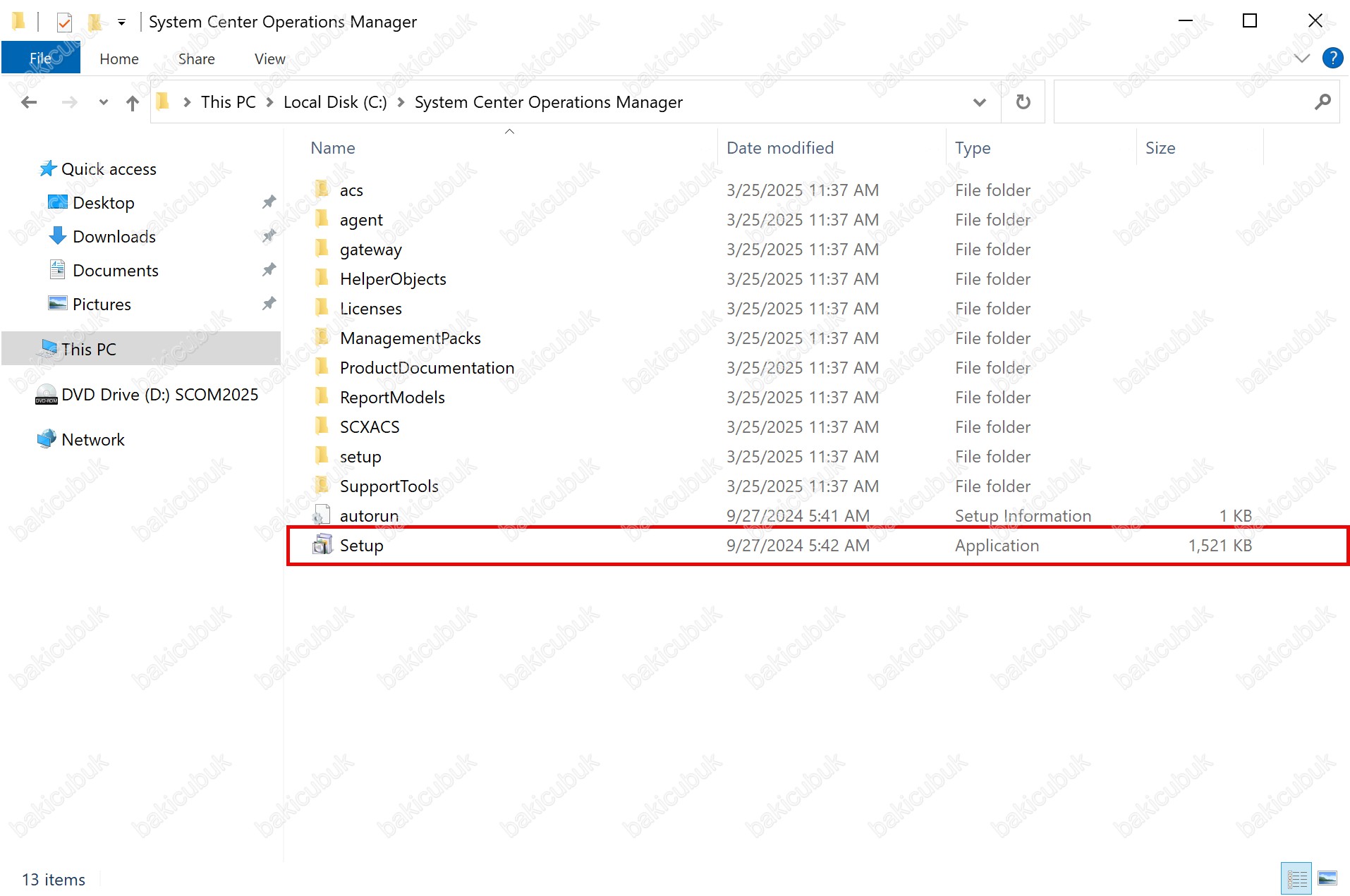Screen dimensions: 1350x896
Task: Select the SCXACS folder icon
Action: tap(322, 426)
